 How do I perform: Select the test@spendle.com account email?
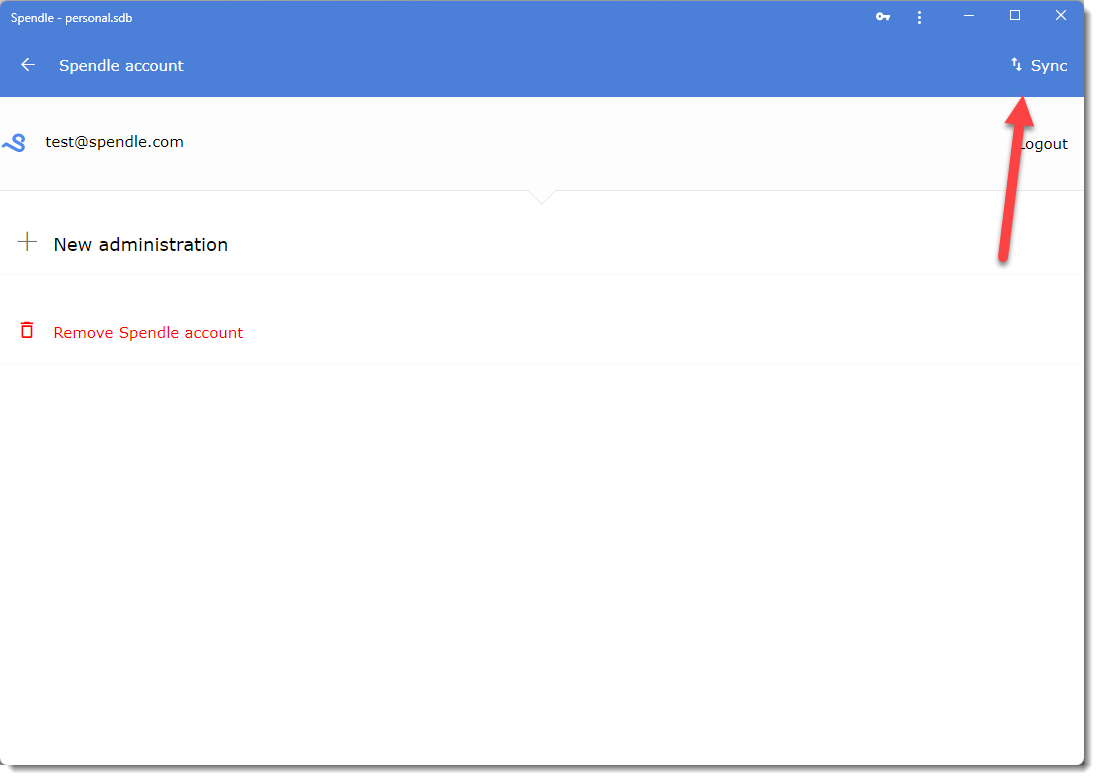coord(114,142)
